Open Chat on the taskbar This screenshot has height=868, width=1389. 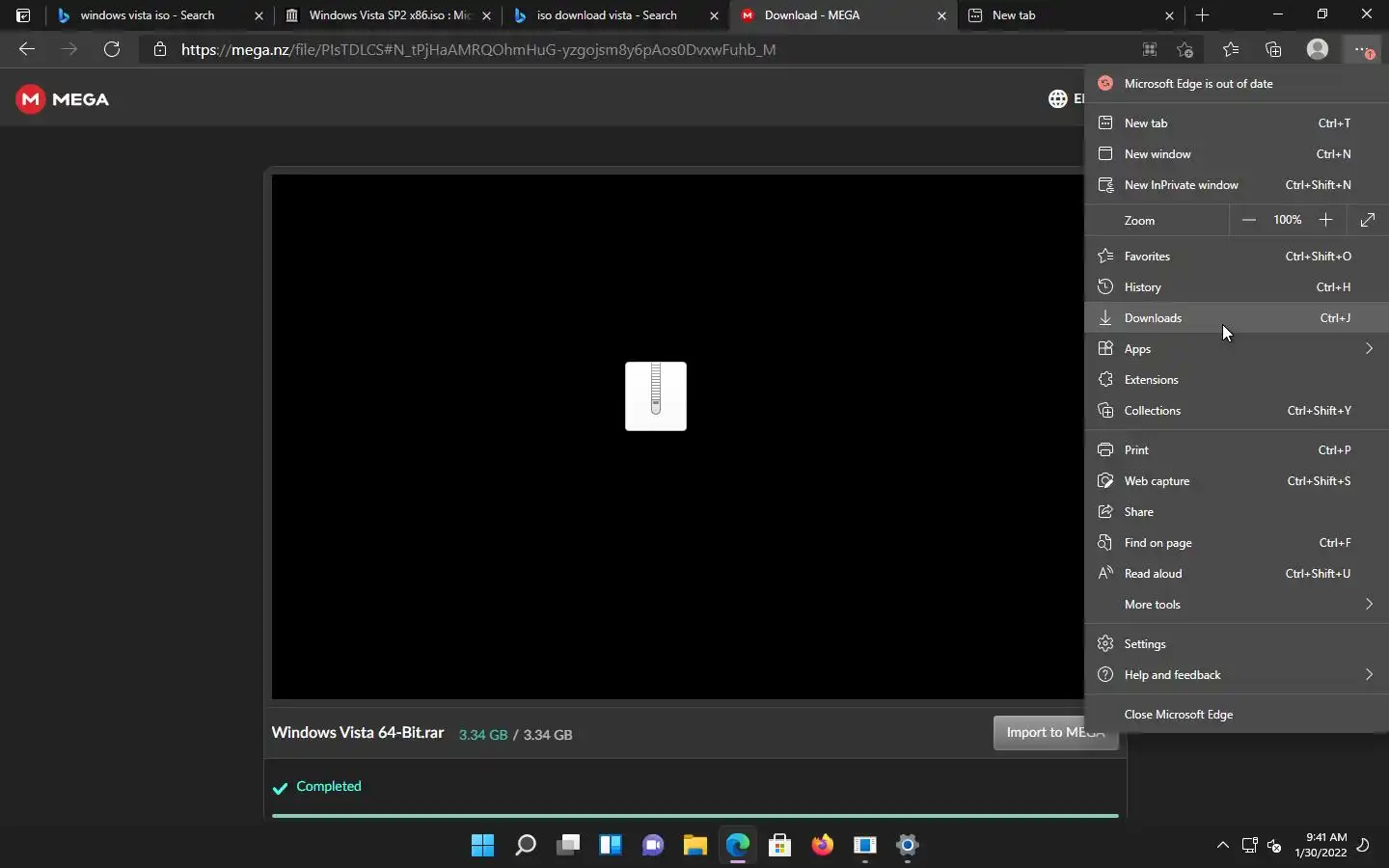tap(653, 846)
